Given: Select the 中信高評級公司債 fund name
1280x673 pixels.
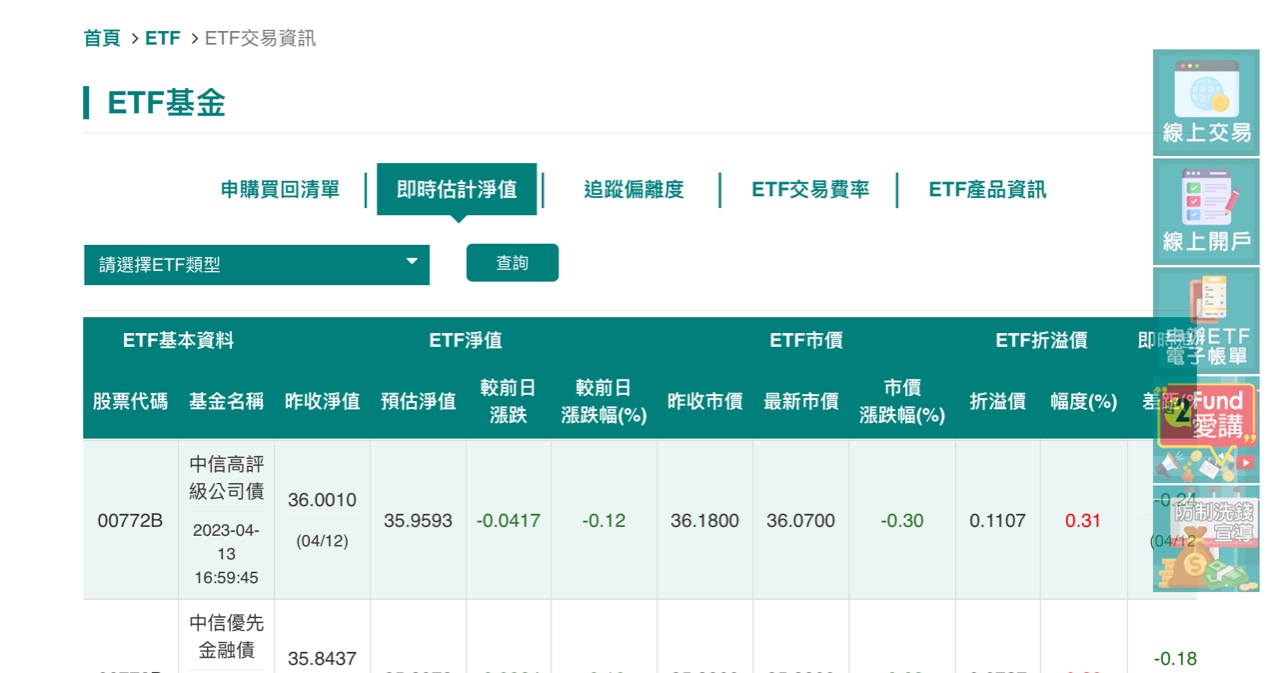Looking at the screenshot, I should [225, 478].
